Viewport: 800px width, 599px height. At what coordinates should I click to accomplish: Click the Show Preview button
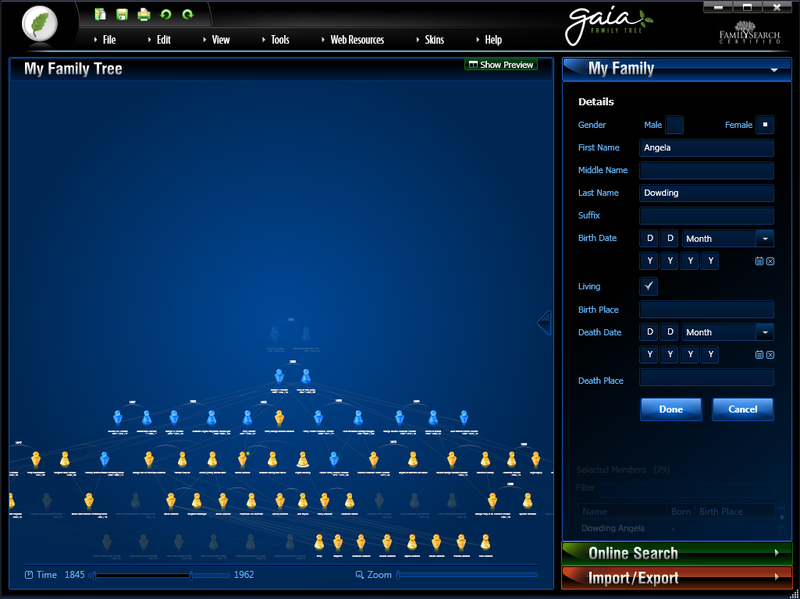pos(501,65)
